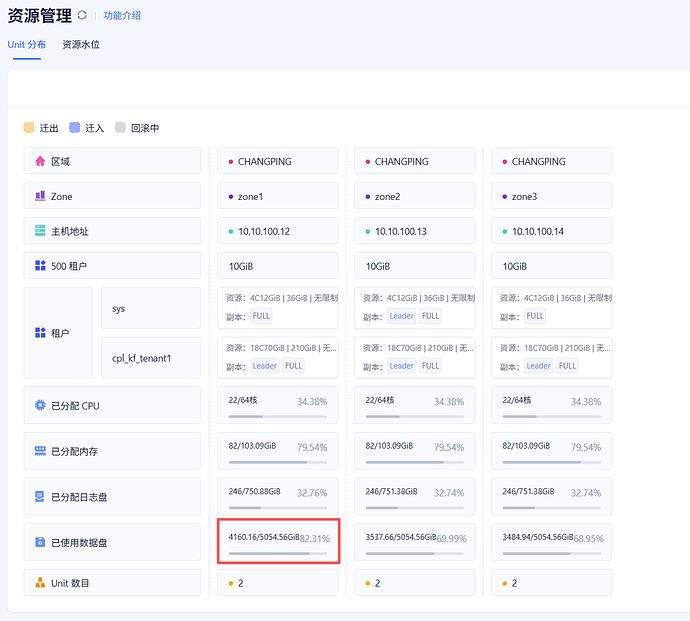The height and width of the screenshot is (621, 690).
Task: Click the house icon next to 区域
Action: (x=40, y=161)
